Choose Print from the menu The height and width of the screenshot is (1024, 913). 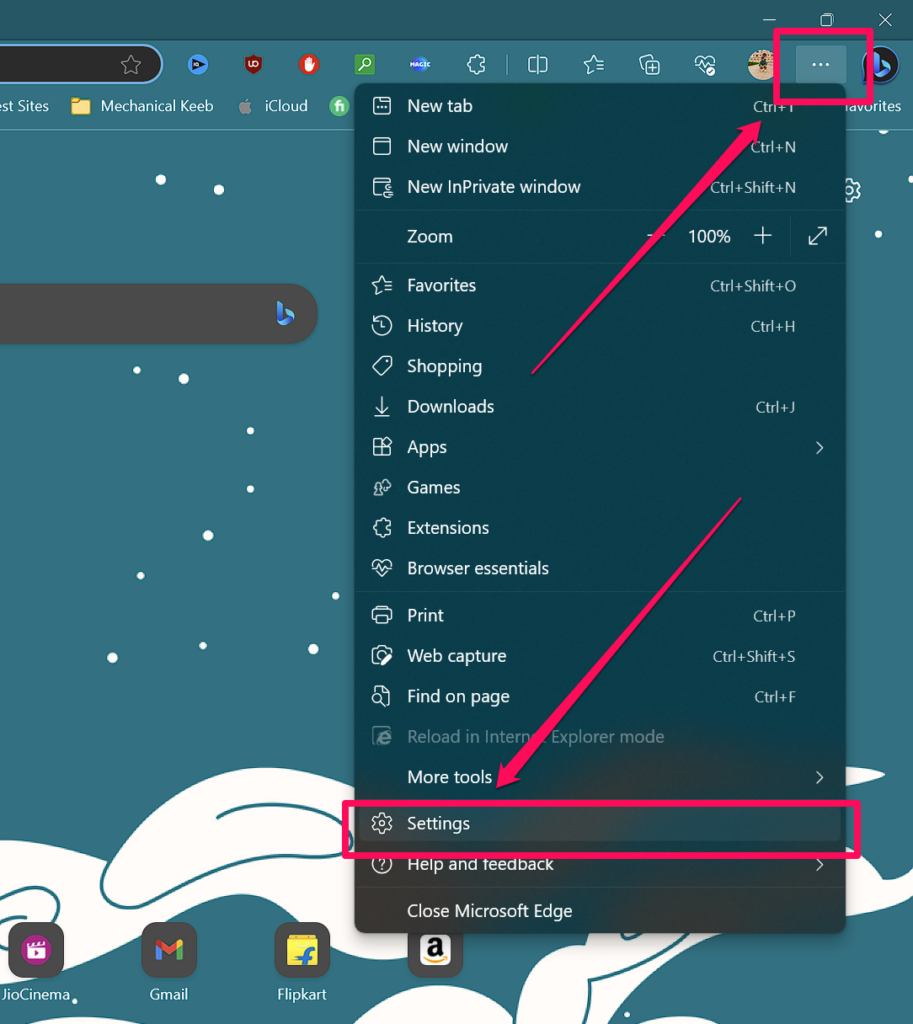coord(600,615)
